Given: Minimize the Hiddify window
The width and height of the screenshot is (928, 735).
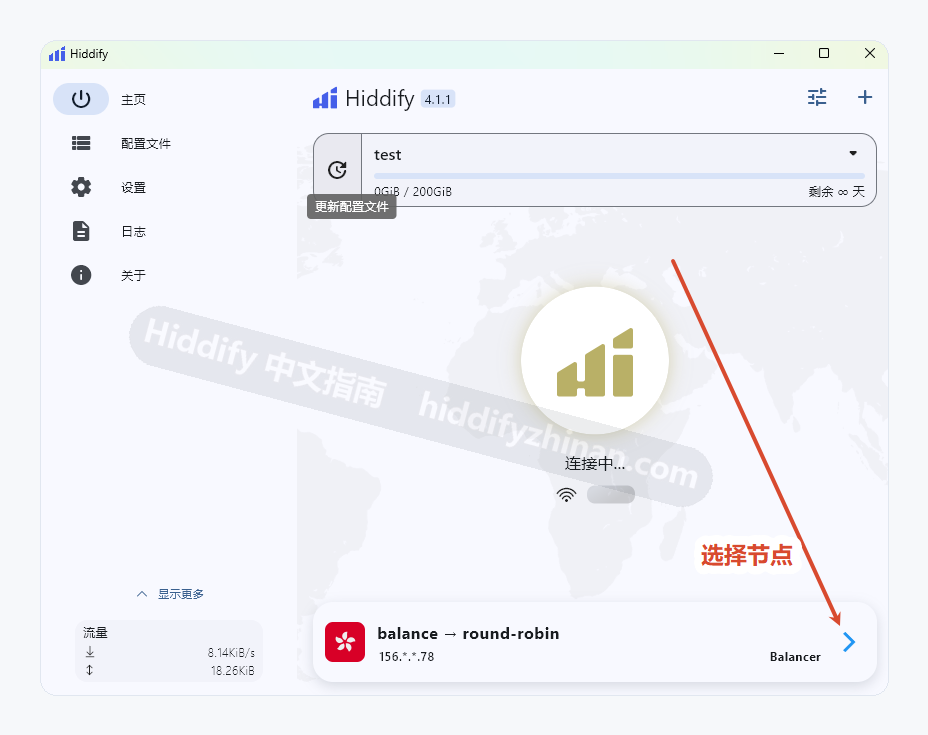Looking at the screenshot, I should pyautogui.click(x=779, y=53).
